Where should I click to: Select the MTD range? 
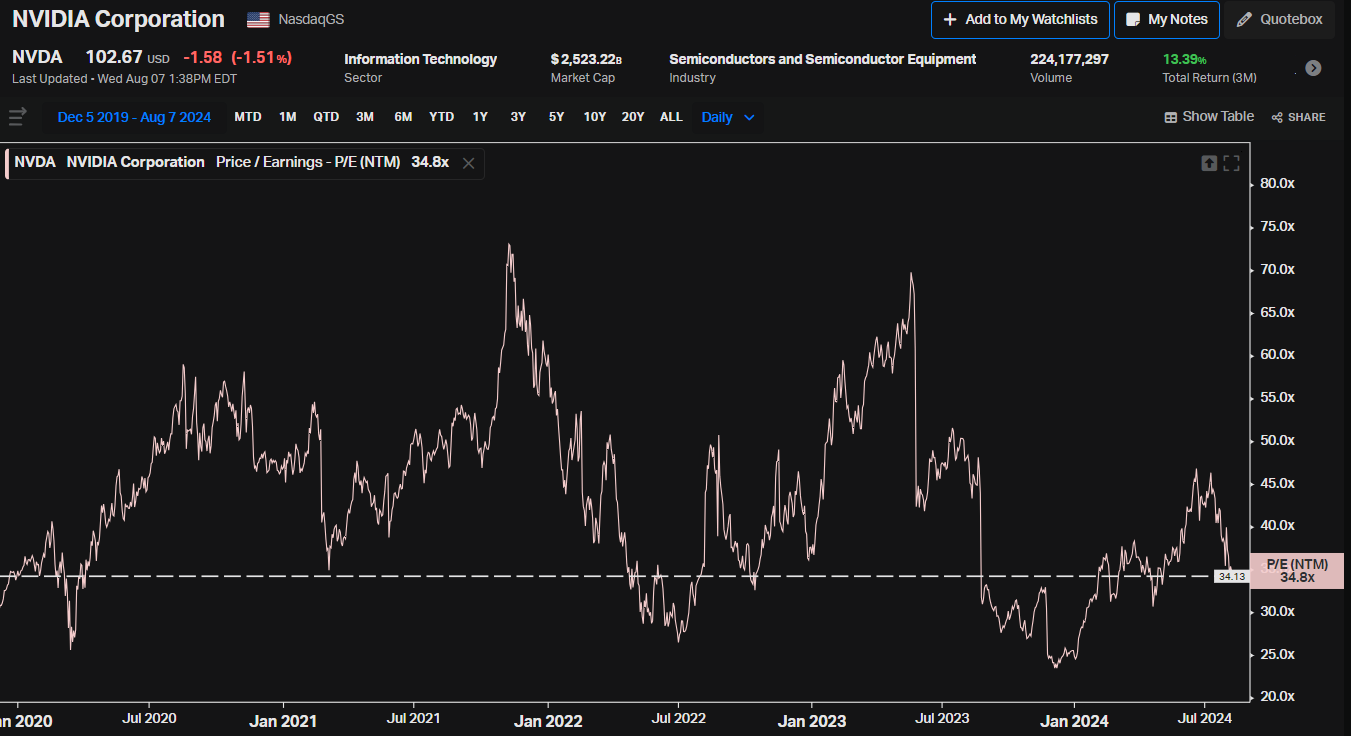(x=248, y=117)
